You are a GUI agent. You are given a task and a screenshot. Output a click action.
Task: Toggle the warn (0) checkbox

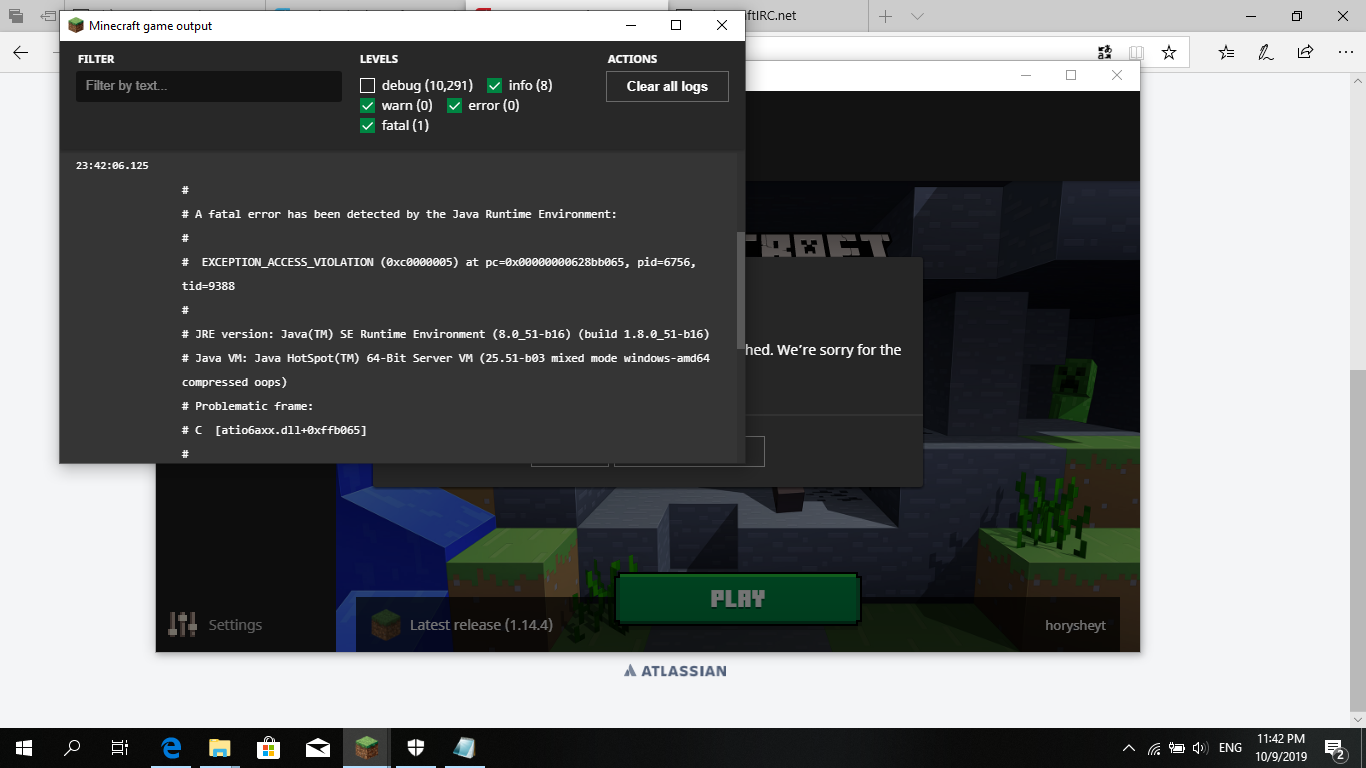(367, 106)
